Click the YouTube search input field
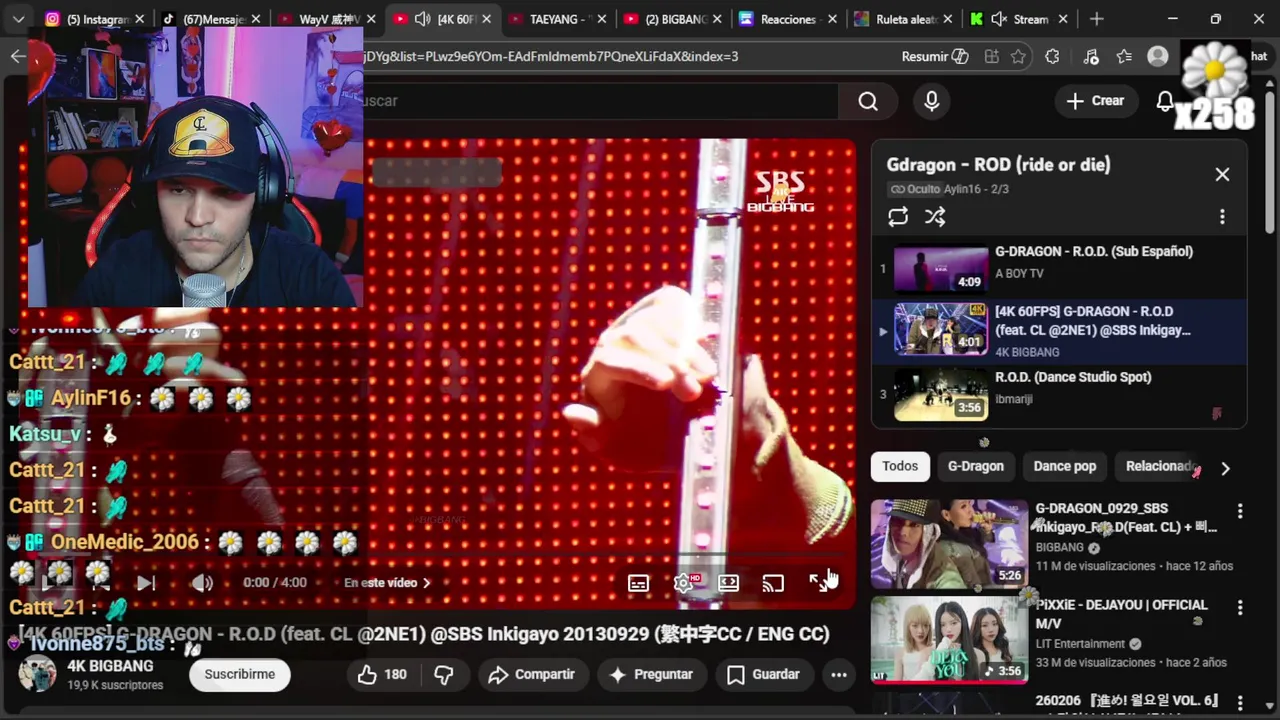Screen dimensions: 1280x720 600,101
